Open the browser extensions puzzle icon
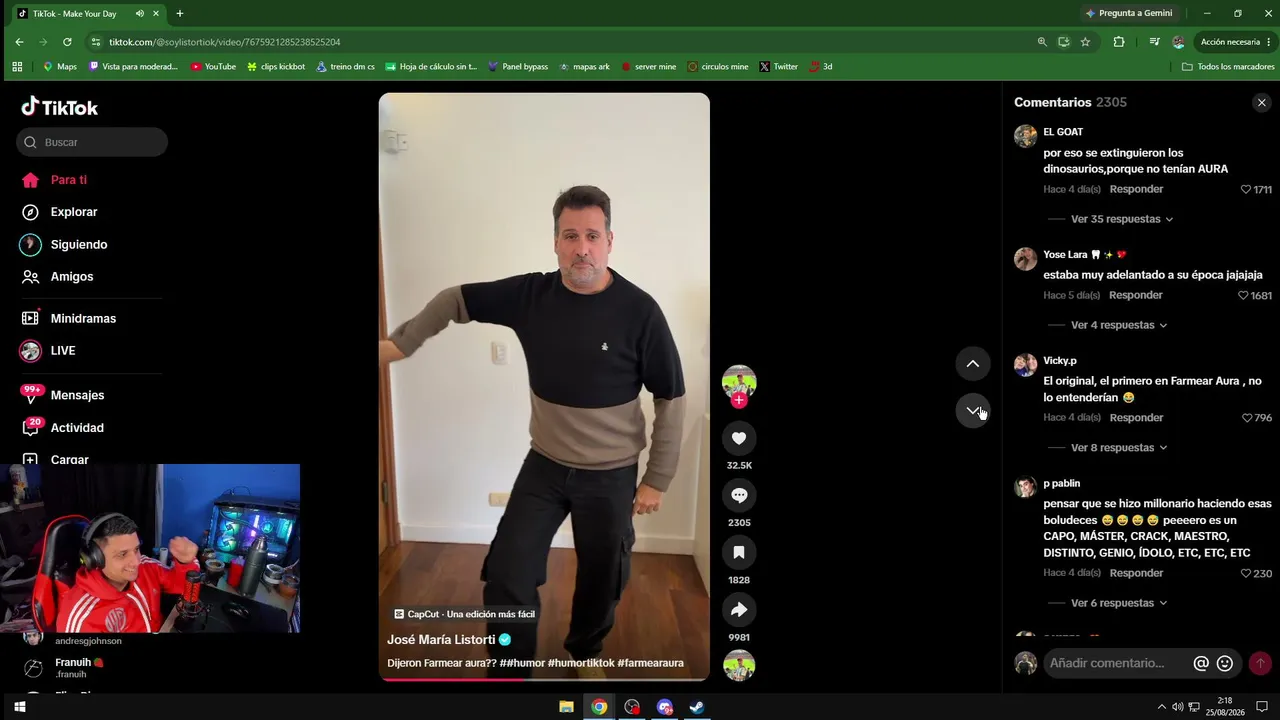The height and width of the screenshot is (720, 1280). (1119, 42)
